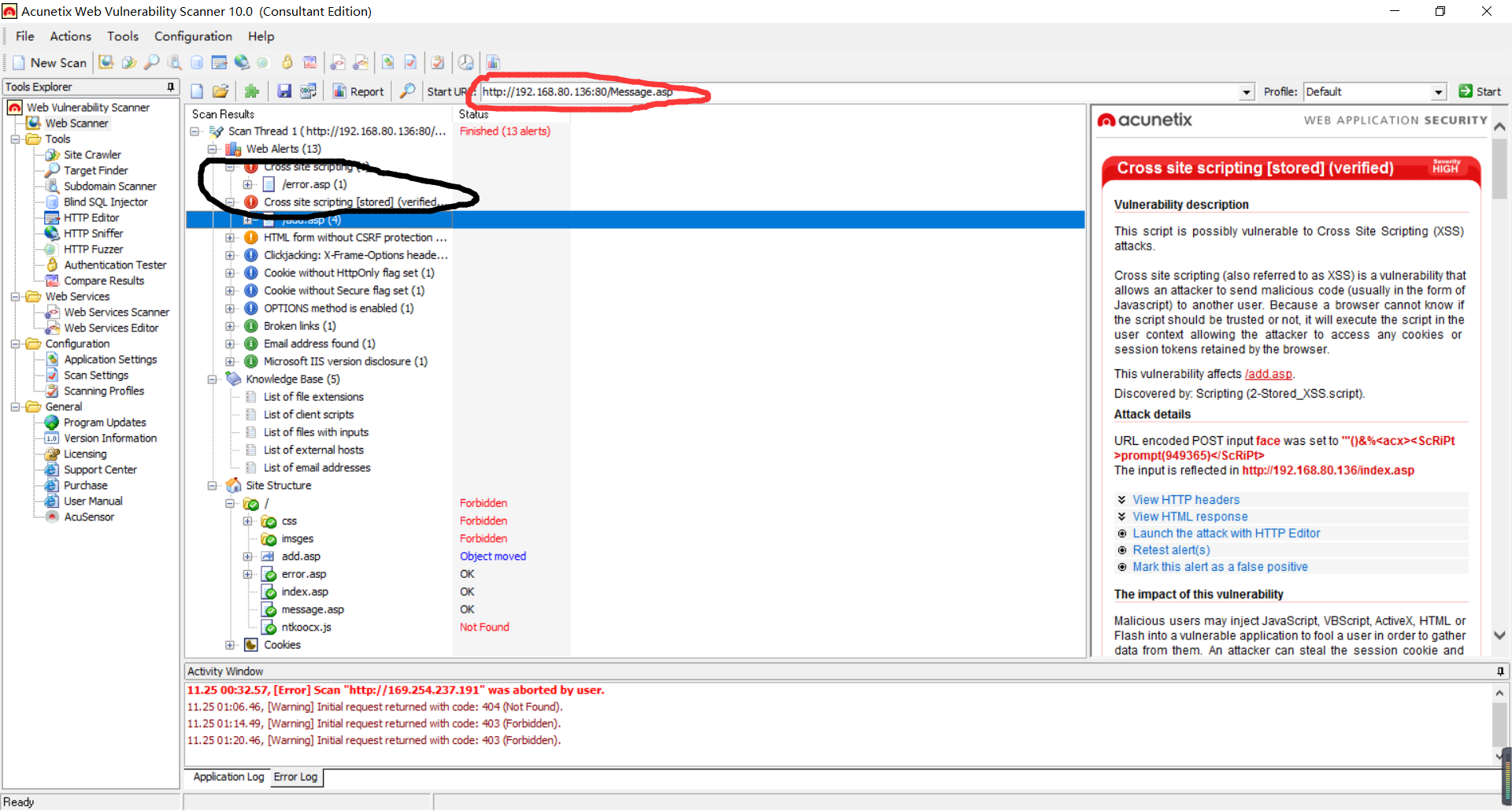Click scroll up arrow in Activity Window
This screenshot has width=1512, height=811.
[1499, 693]
